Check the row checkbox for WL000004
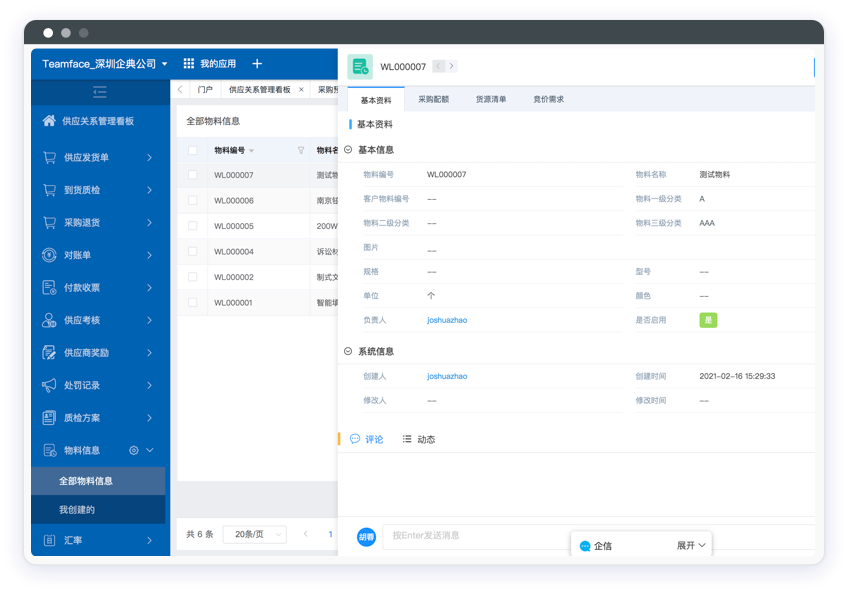The height and width of the screenshot is (592, 848). click(x=193, y=251)
